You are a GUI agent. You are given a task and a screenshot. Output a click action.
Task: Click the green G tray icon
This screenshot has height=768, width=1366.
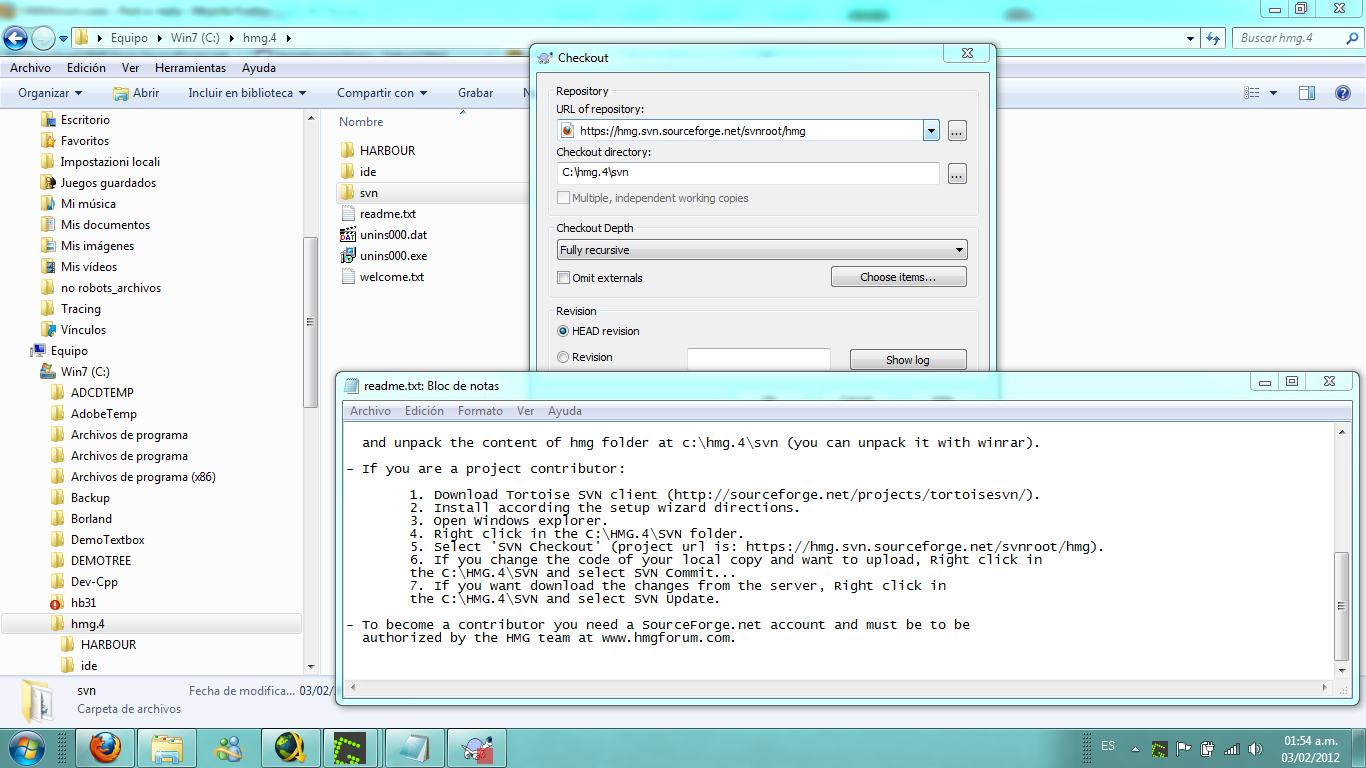[1159, 748]
